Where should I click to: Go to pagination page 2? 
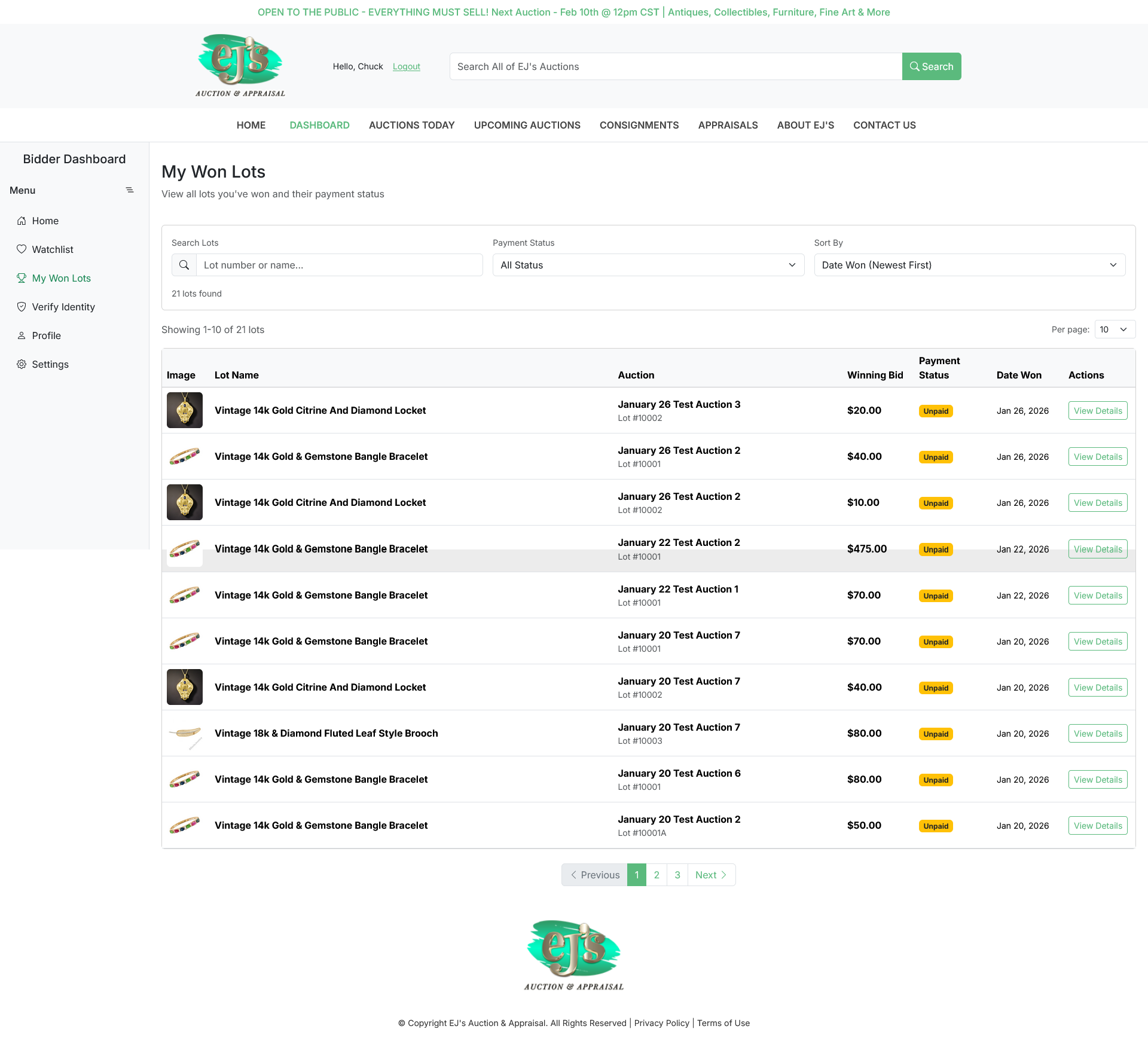[x=657, y=875]
